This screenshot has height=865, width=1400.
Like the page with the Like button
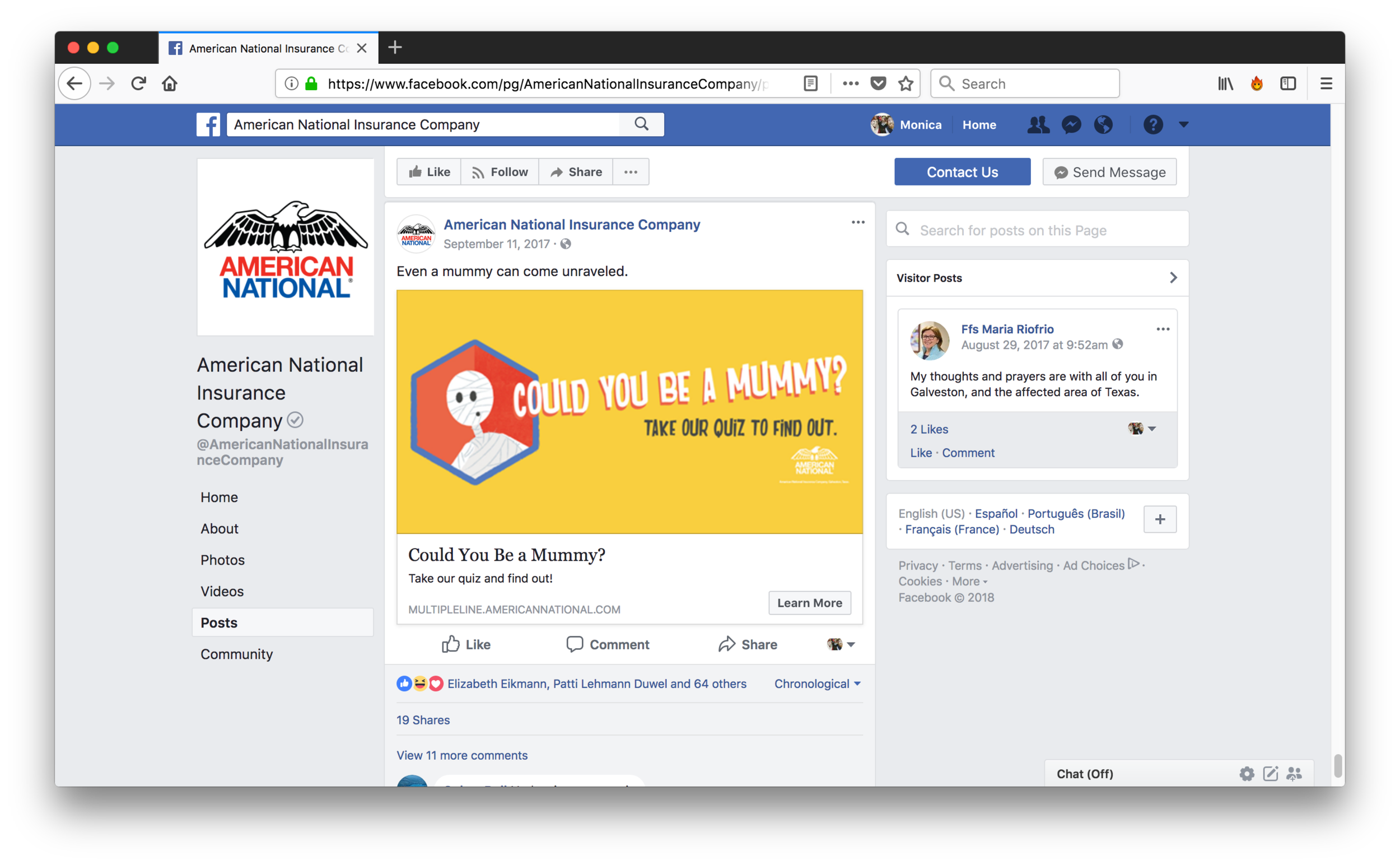coord(429,171)
